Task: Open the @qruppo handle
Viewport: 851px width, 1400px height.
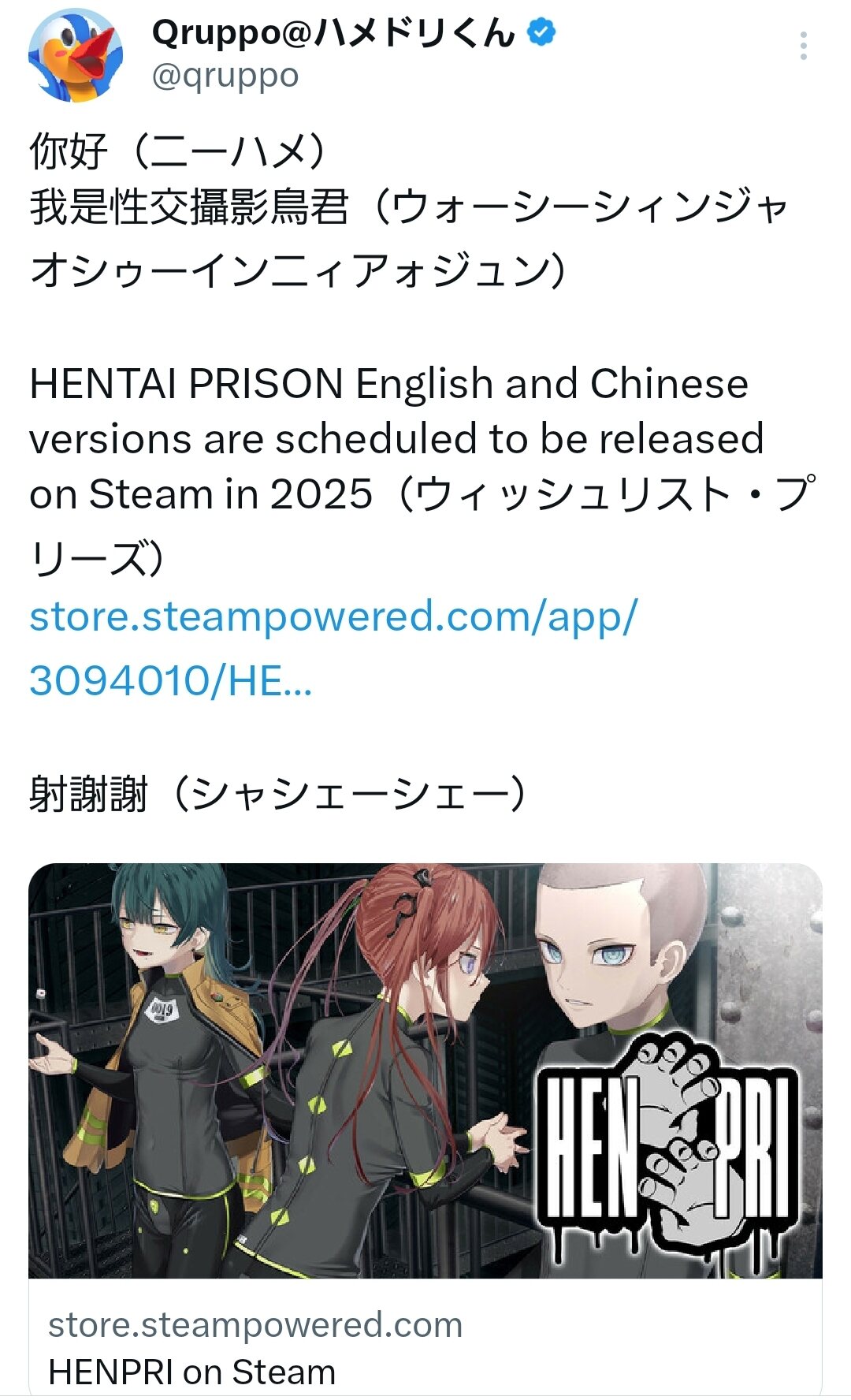Action: point(225,76)
